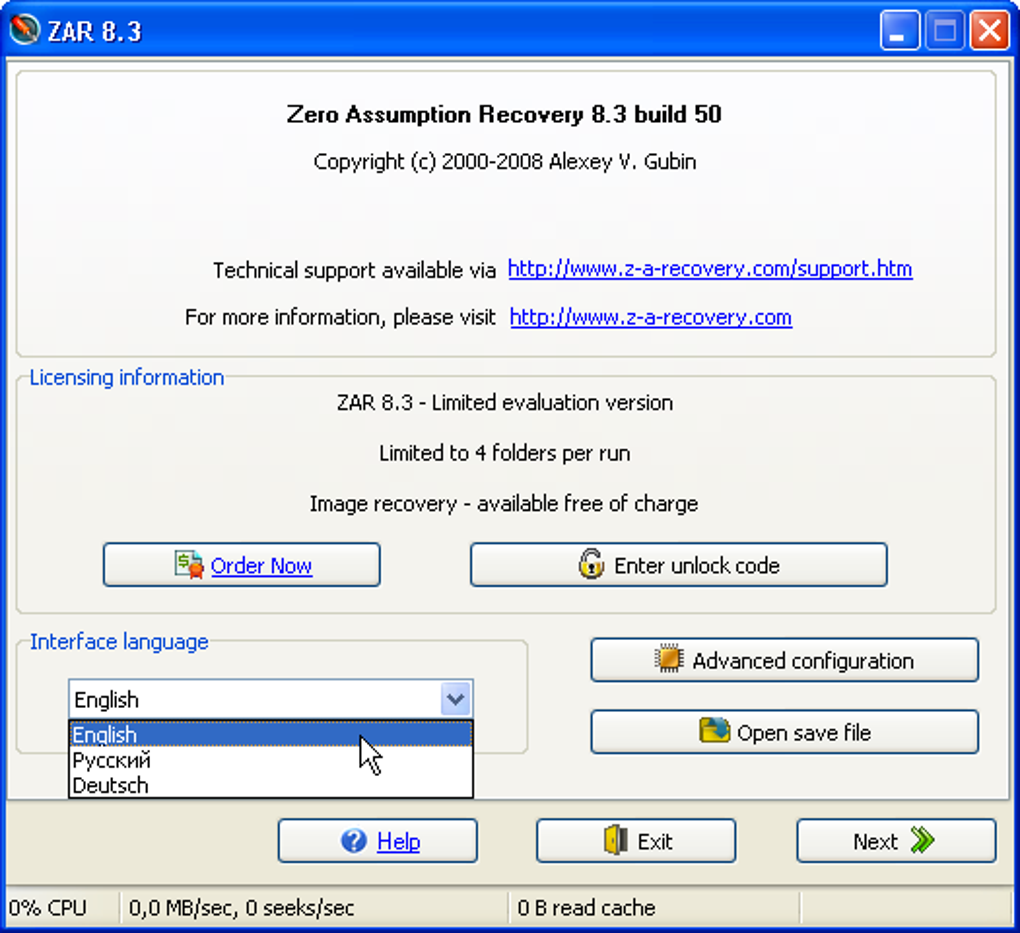Open Advanced configuration

tap(785, 660)
